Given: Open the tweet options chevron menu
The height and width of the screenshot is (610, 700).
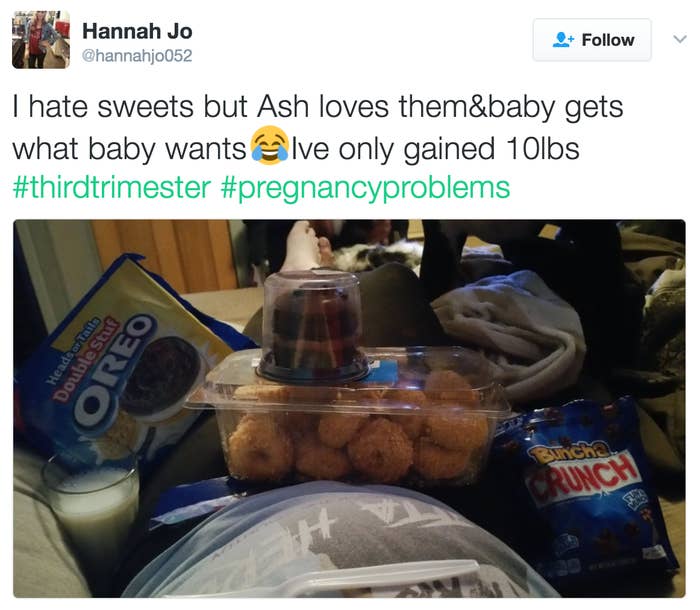Looking at the screenshot, I should 679,39.
